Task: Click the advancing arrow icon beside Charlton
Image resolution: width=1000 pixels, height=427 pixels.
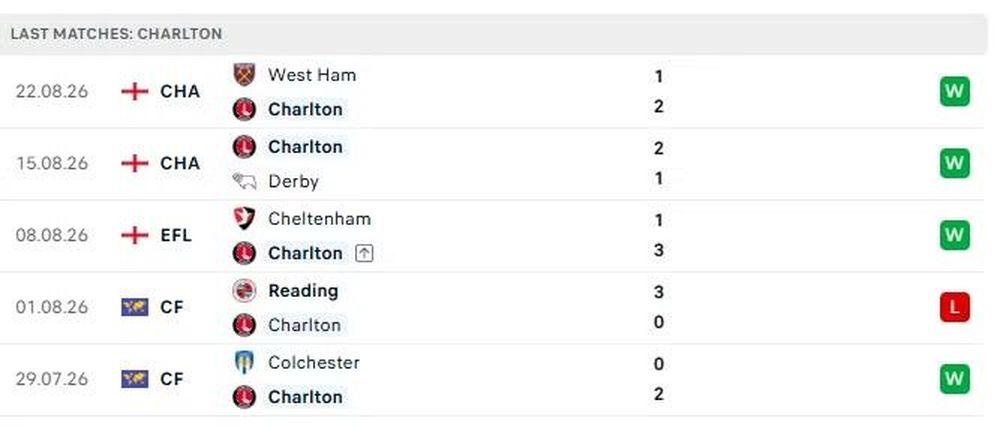Action: click(364, 254)
